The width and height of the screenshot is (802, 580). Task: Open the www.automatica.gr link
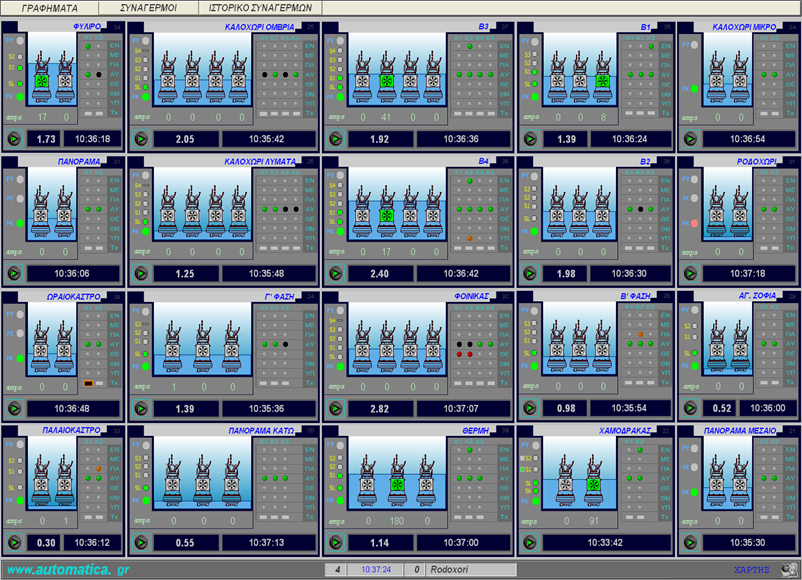67,569
